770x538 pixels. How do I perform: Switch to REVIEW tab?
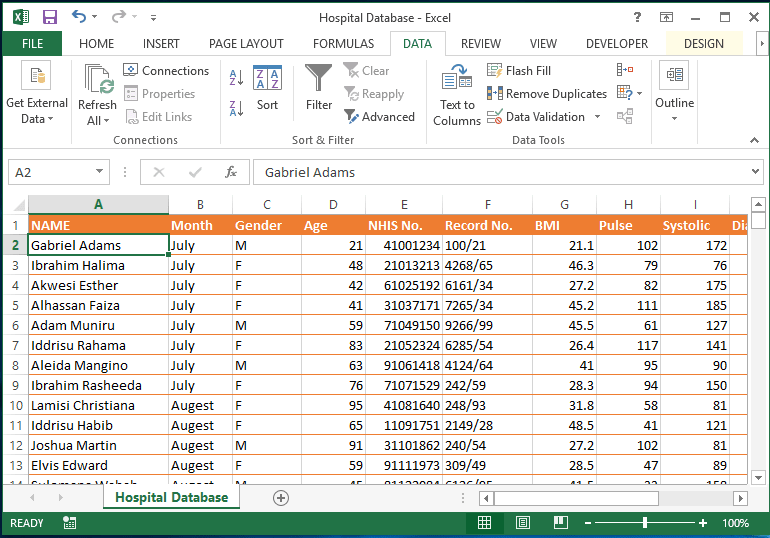[481, 44]
